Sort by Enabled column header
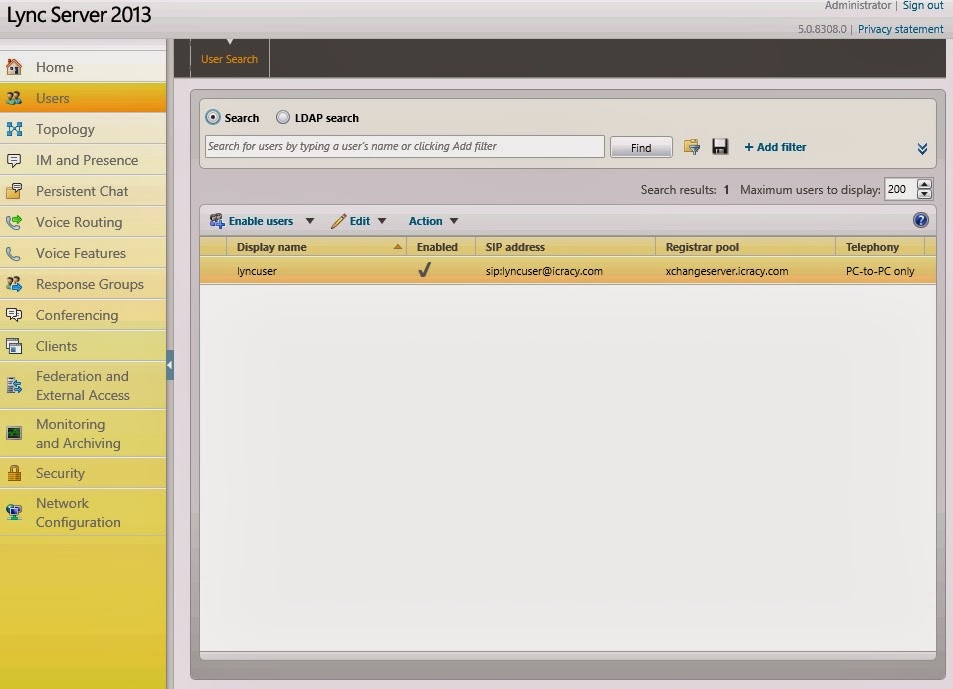Screen dimensions: 953x689 click(441, 247)
